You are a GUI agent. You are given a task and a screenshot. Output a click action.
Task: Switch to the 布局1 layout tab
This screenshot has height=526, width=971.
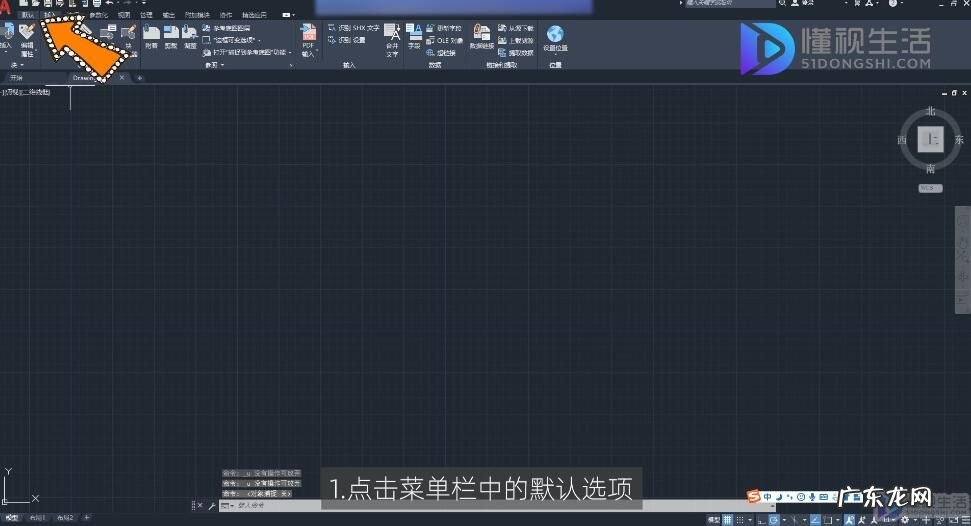[x=38, y=518]
